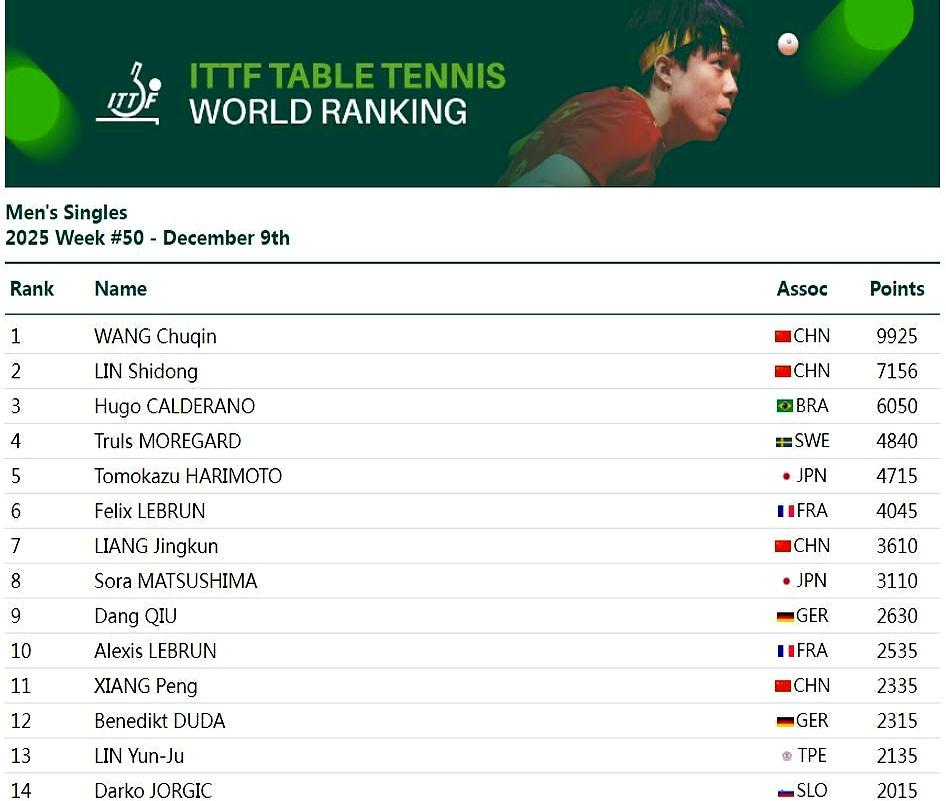The width and height of the screenshot is (946, 801).
Task: Click Slovenia flag beside Darko JORGIC
Action: tap(786, 792)
